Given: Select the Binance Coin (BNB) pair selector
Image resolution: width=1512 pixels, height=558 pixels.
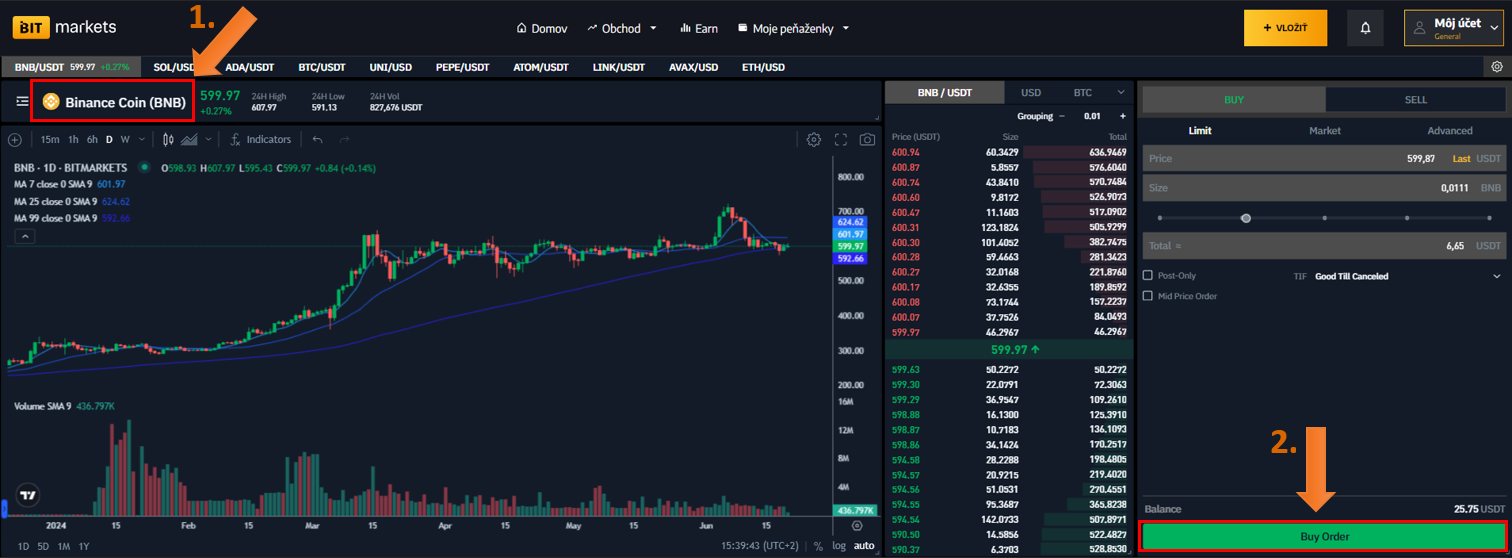Looking at the screenshot, I should 113,101.
